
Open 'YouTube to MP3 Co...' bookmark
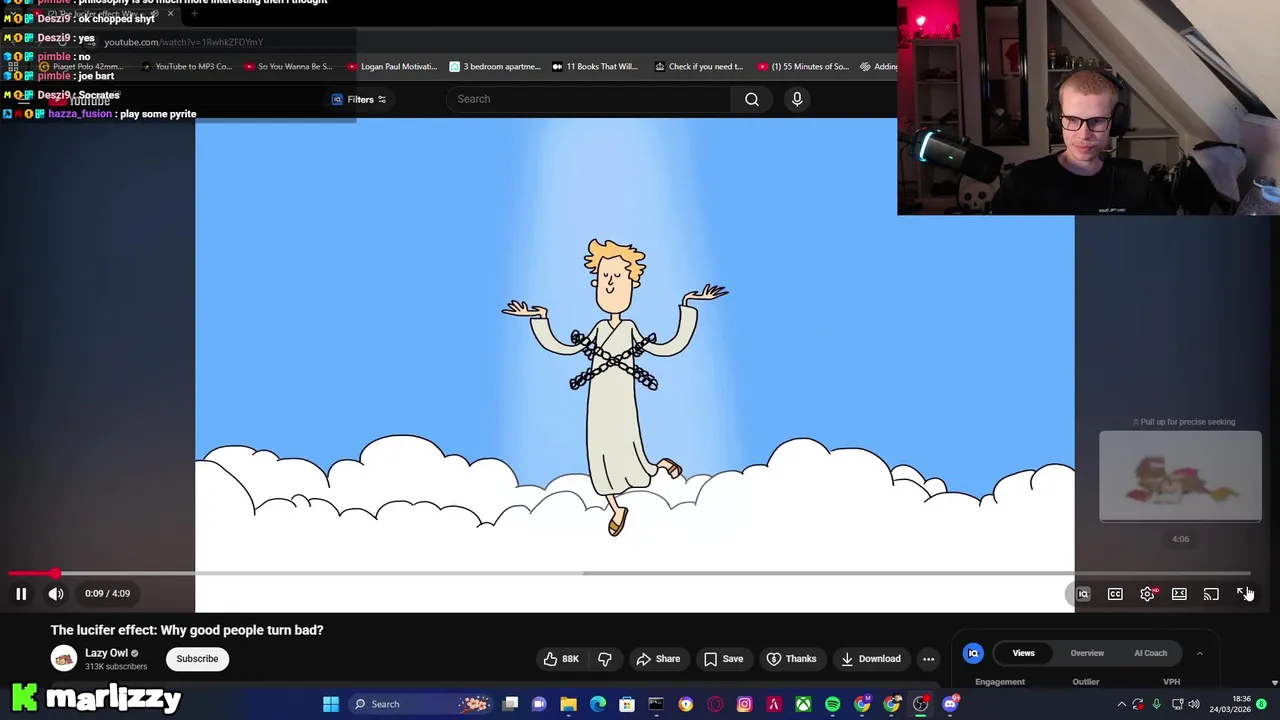[x=186, y=66]
